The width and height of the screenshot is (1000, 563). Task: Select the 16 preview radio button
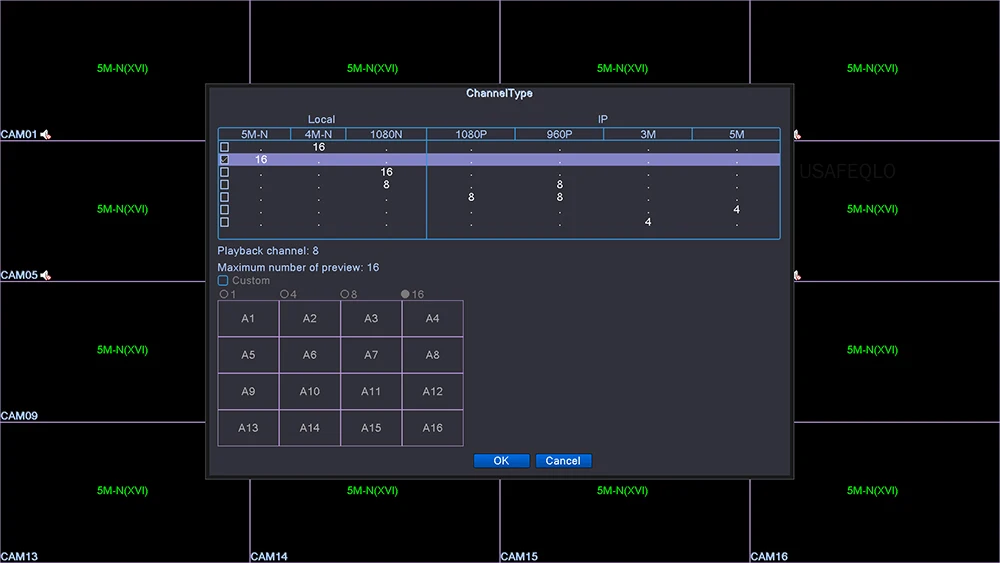(x=405, y=294)
